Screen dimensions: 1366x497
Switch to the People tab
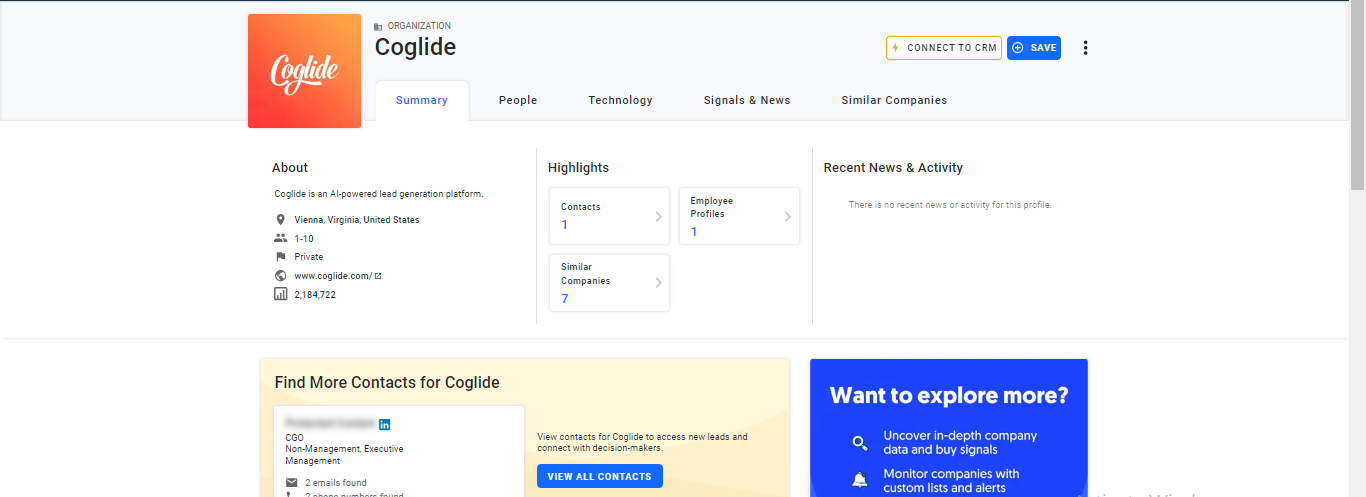[x=518, y=100]
